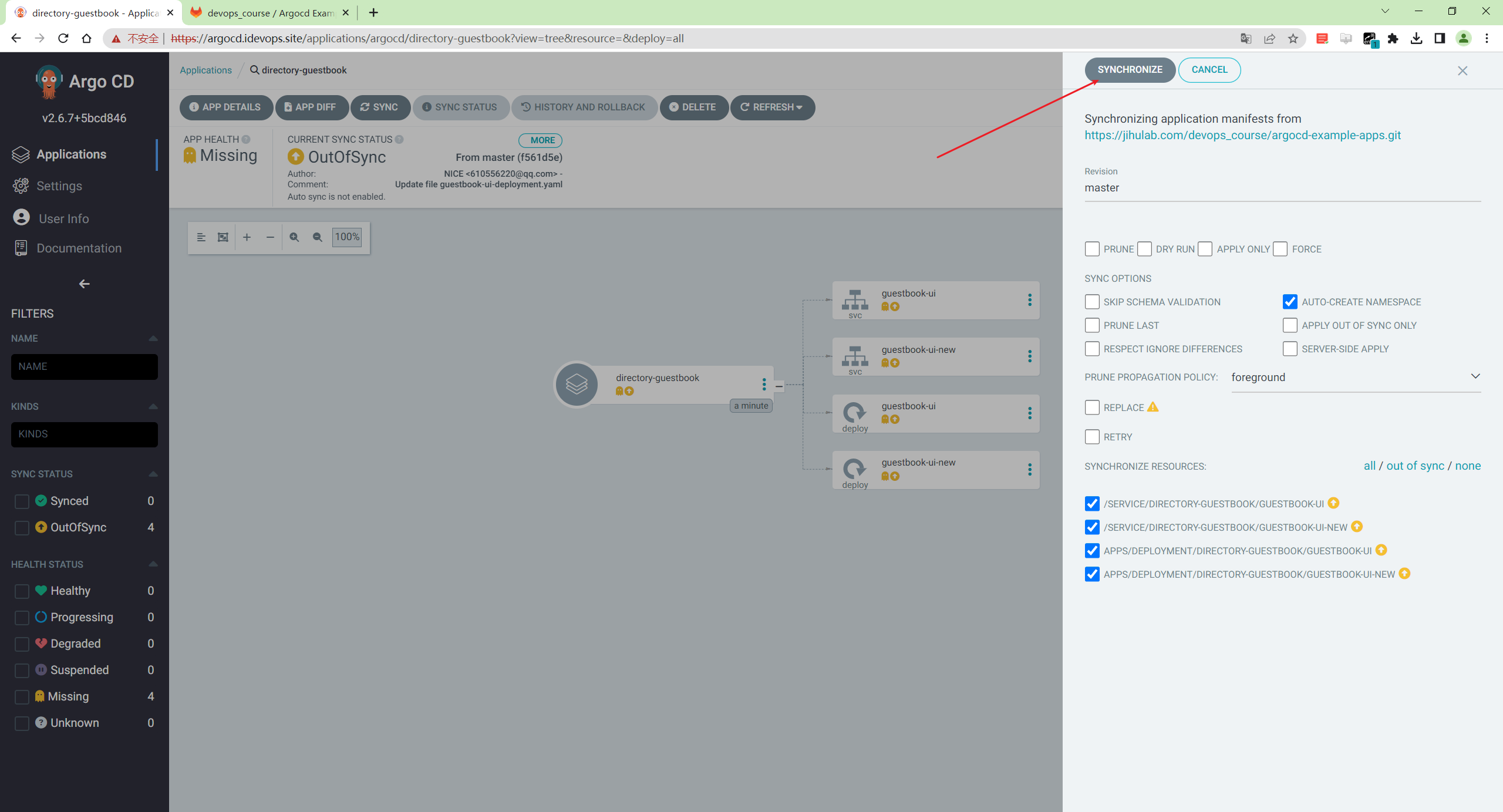Close the sync panel with X

(x=1462, y=70)
